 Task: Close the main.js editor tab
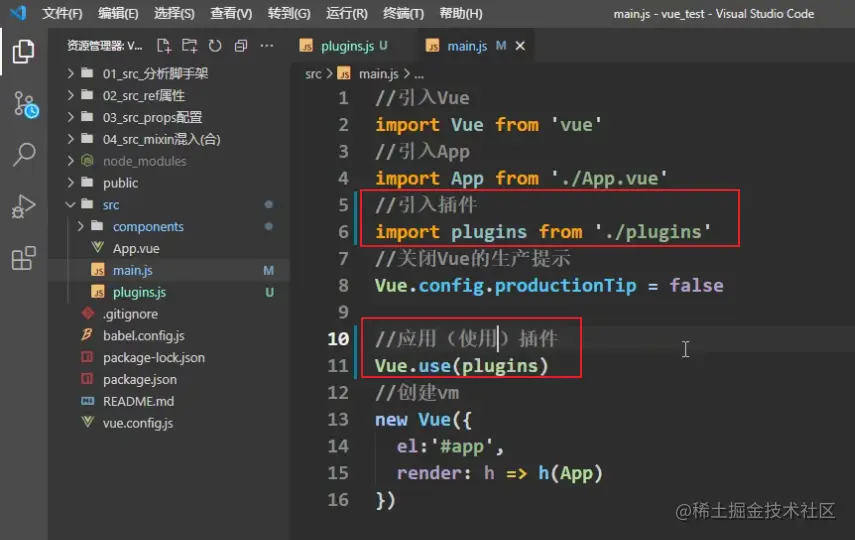click(520, 46)
